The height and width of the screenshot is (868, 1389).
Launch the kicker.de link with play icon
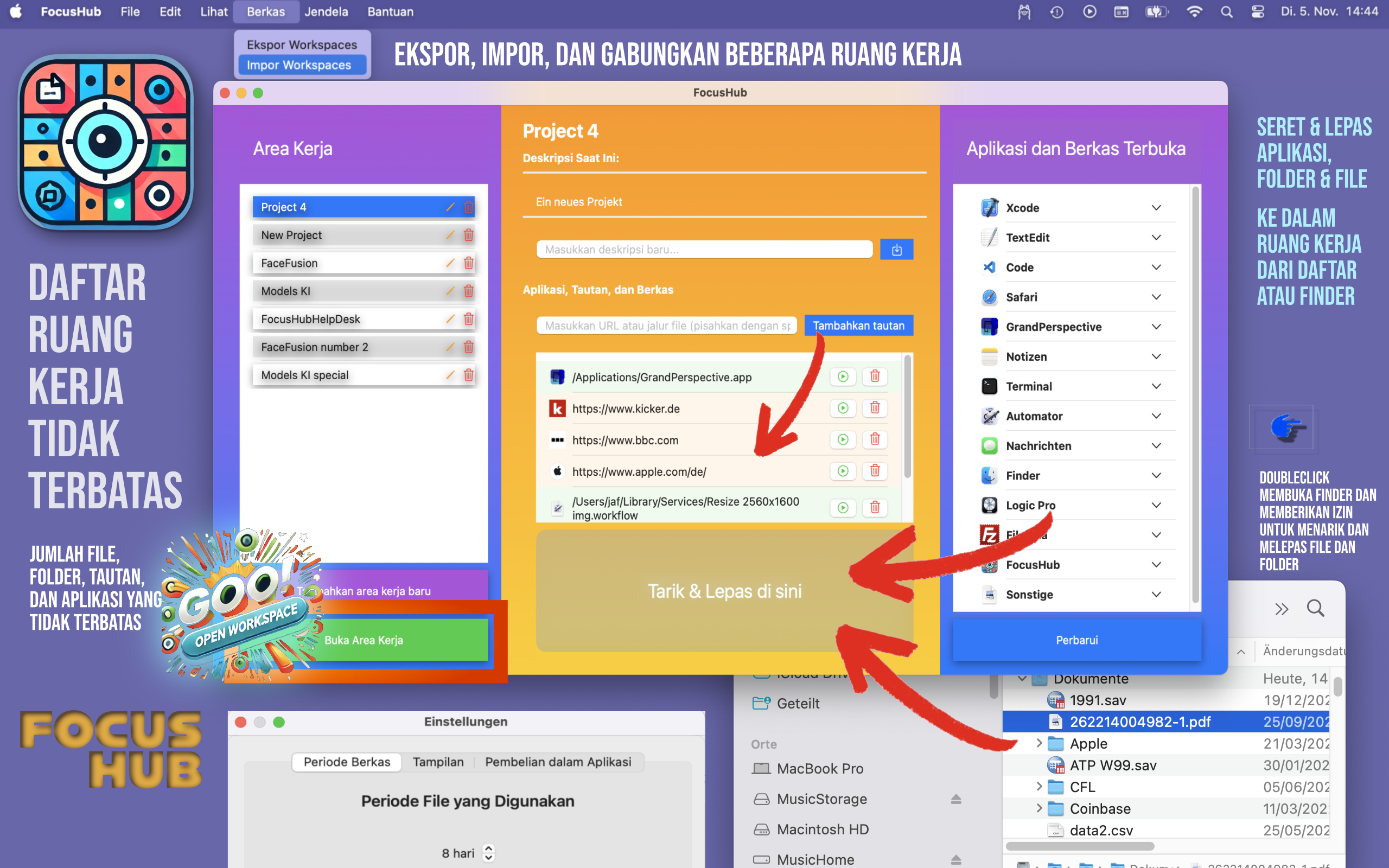pyautogui.click(x=843, y=408)
